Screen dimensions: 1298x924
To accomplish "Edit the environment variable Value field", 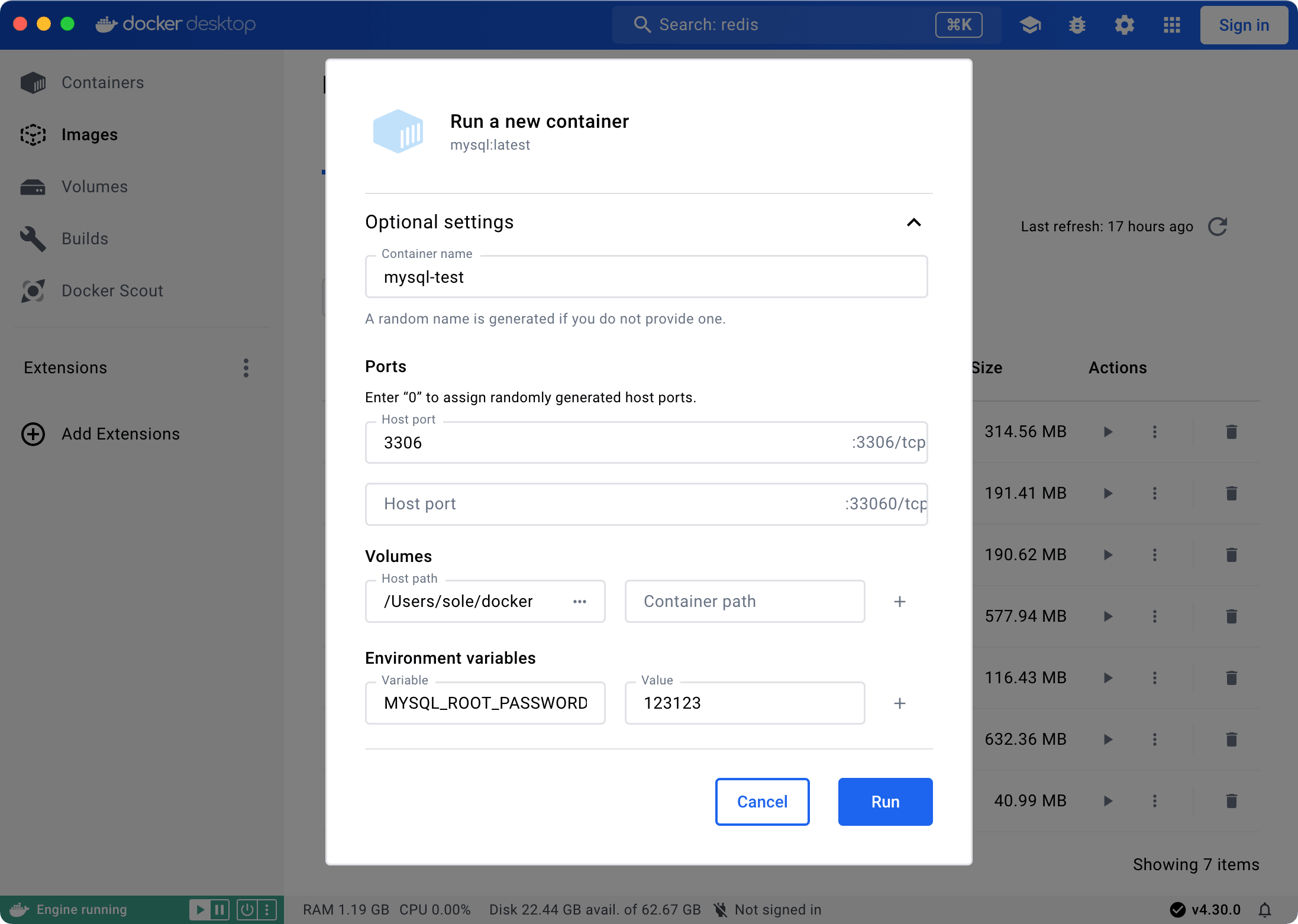I will [745, 703].
